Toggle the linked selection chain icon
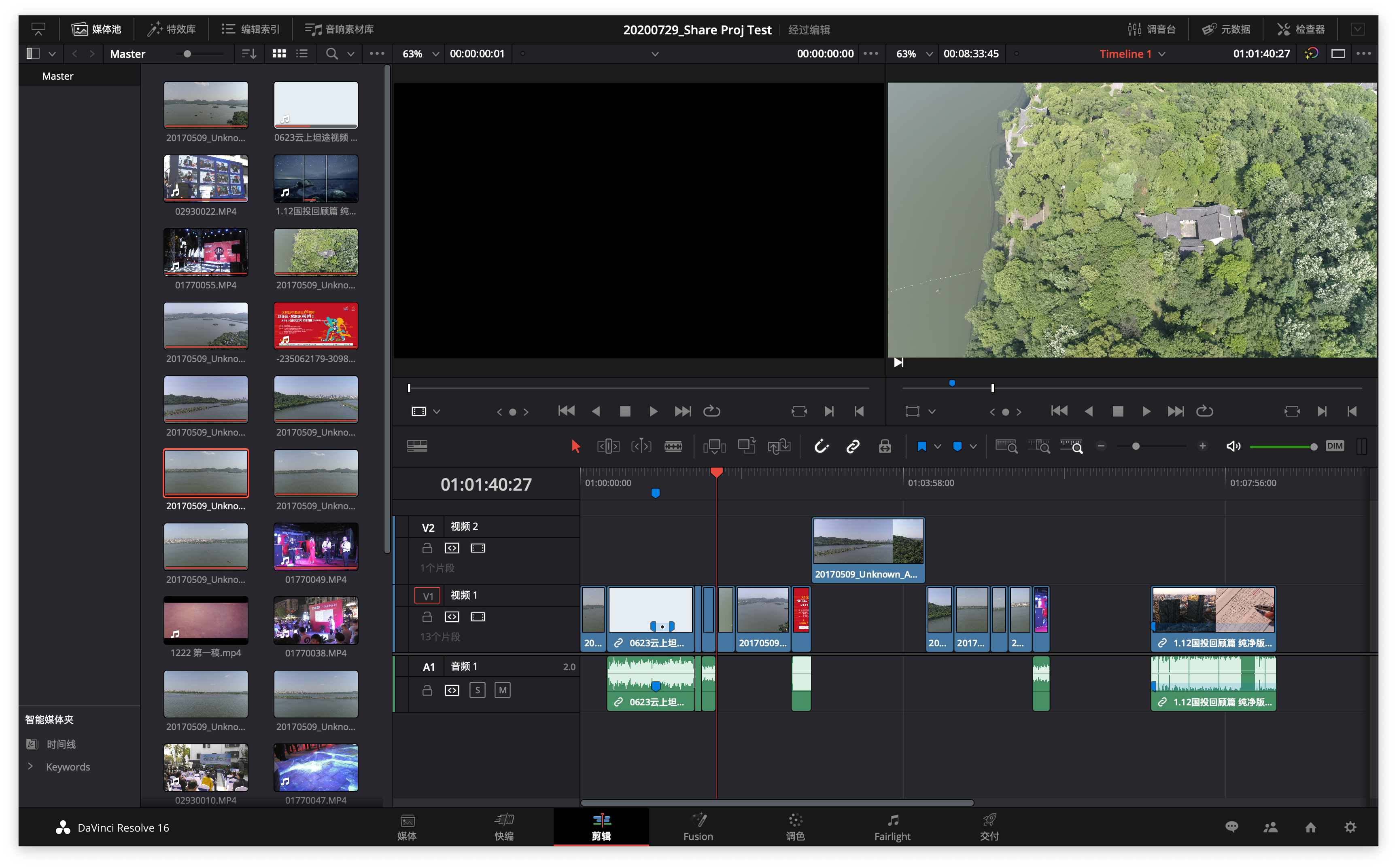Image resolution: width=1397 pixels, height=868 pixels. tap(853, 446)
